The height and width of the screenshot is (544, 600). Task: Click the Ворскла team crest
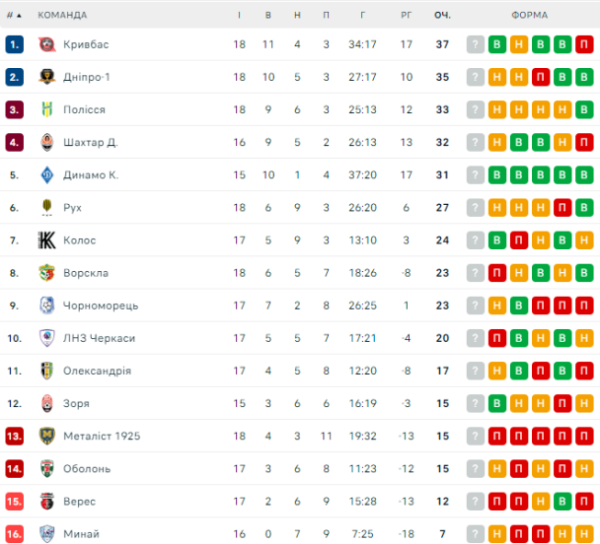coord(47,273)
